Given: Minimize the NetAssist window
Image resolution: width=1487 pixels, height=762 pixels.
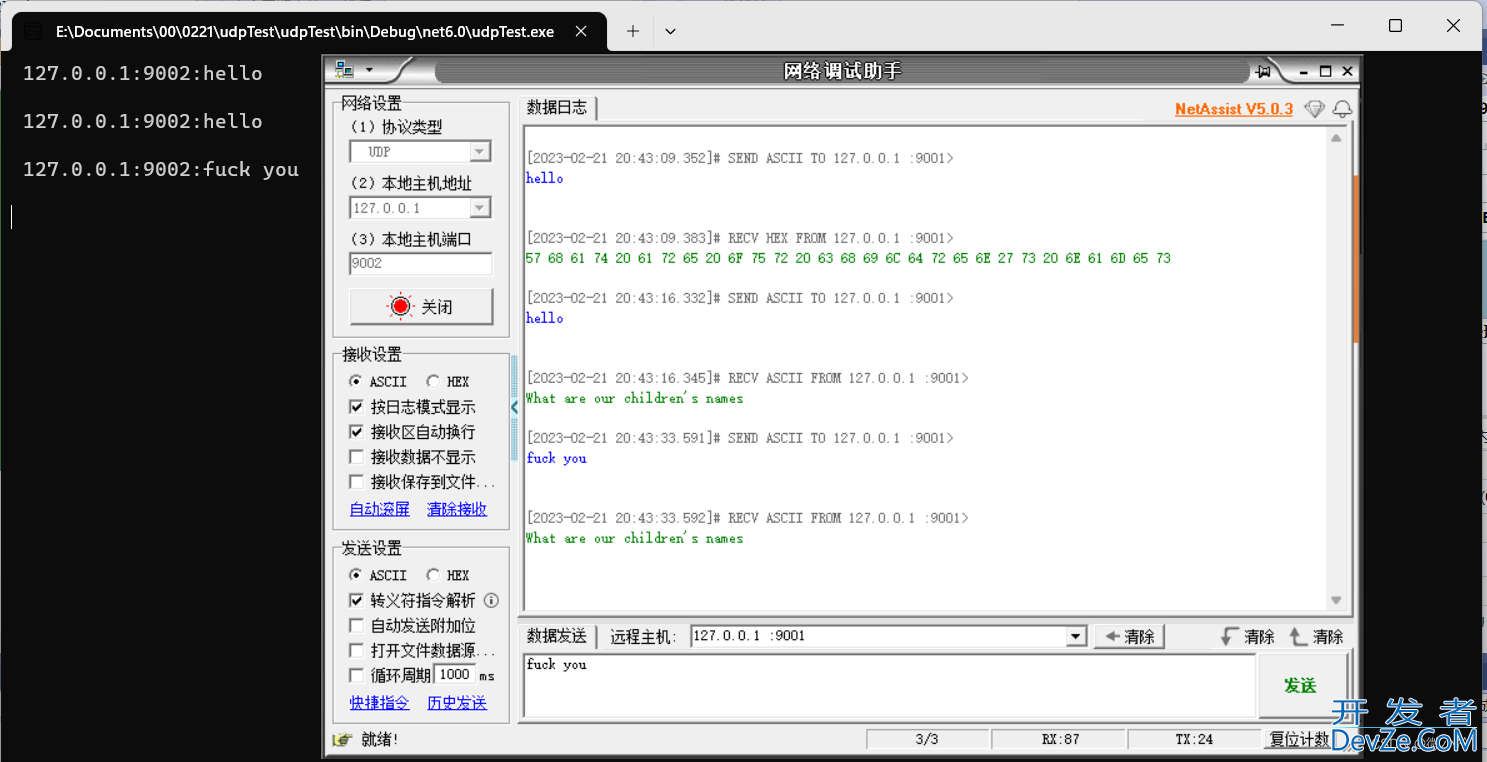Looking at the screenshot, I should coord(1304,71).
